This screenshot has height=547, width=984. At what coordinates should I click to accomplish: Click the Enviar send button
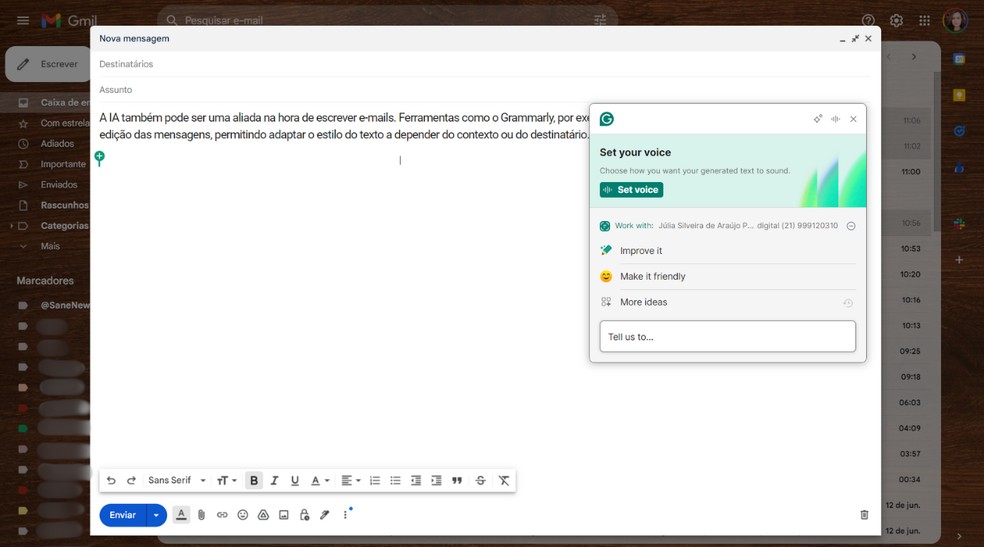[x=122, y=515]
